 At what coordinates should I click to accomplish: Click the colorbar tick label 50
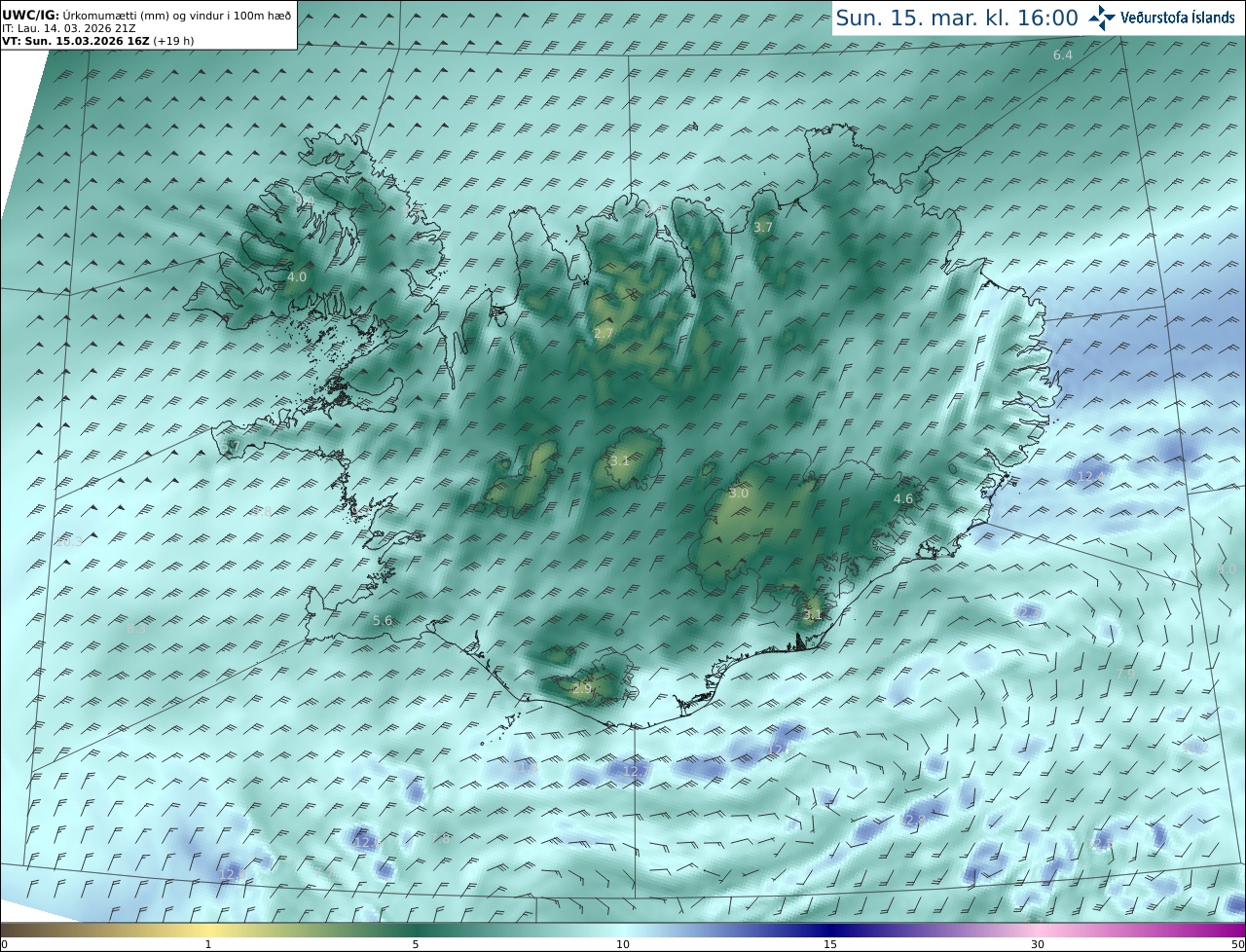point(1237,944)
